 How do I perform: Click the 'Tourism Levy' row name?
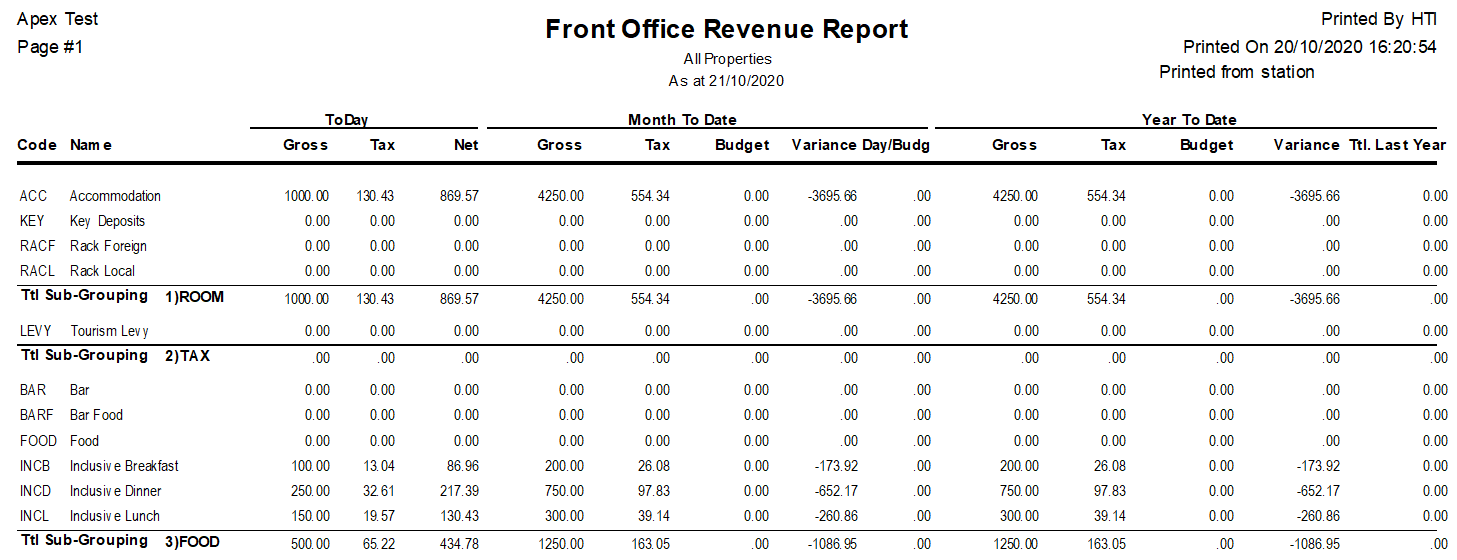pos(109,331)
